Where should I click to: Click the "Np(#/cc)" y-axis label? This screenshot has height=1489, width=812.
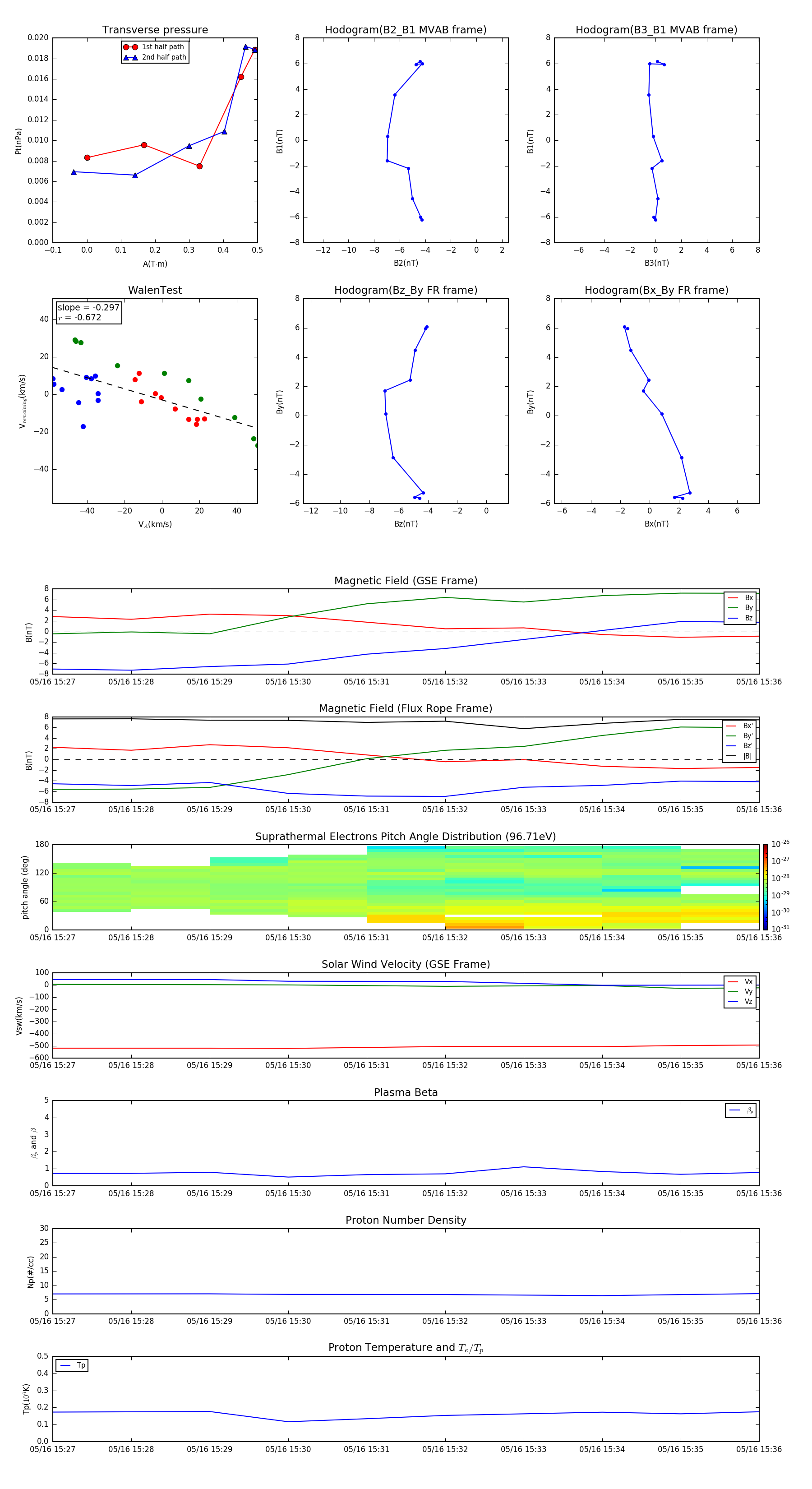pos(31,1271)
